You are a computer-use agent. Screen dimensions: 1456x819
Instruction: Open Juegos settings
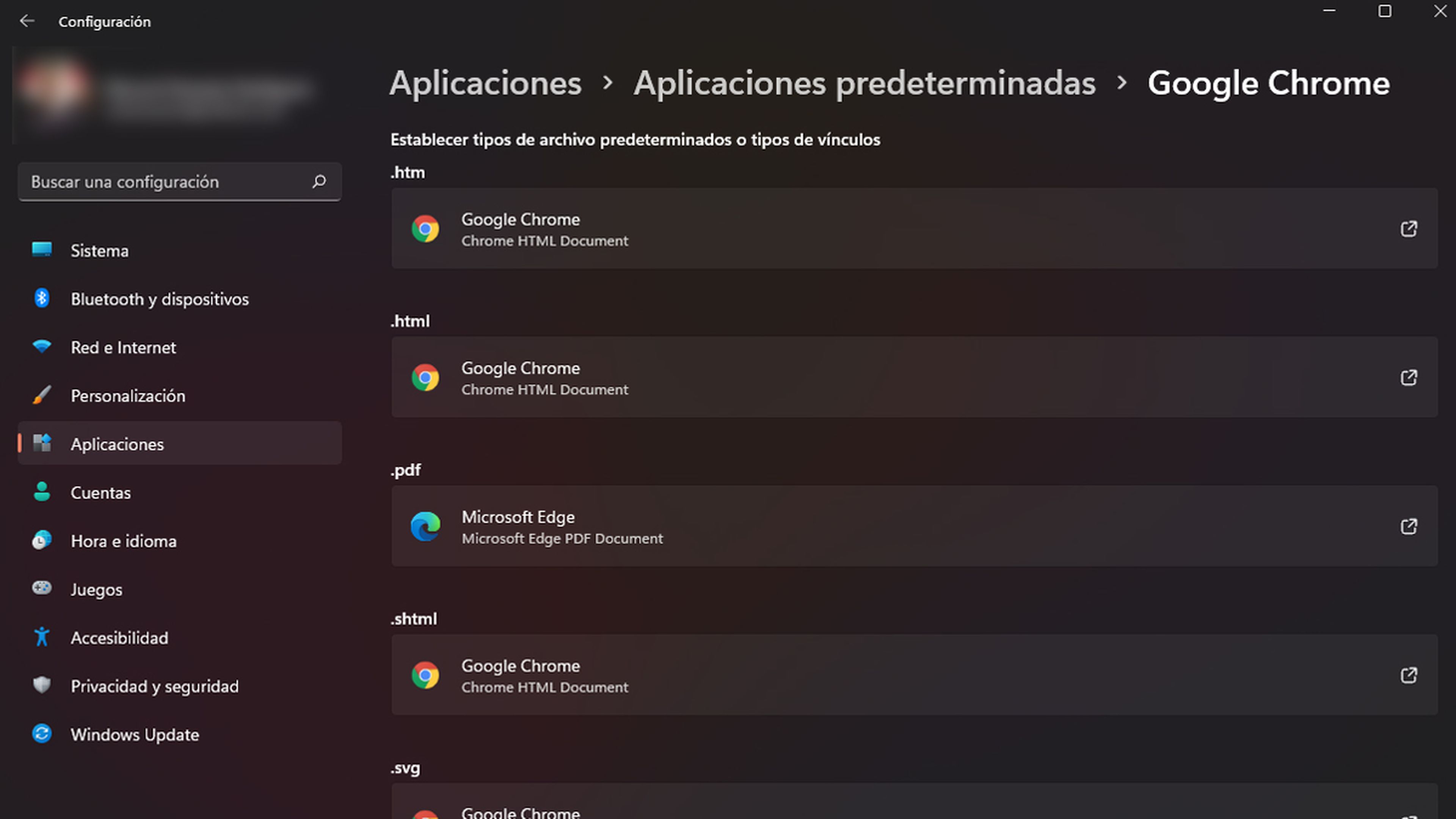click(180, 589)
